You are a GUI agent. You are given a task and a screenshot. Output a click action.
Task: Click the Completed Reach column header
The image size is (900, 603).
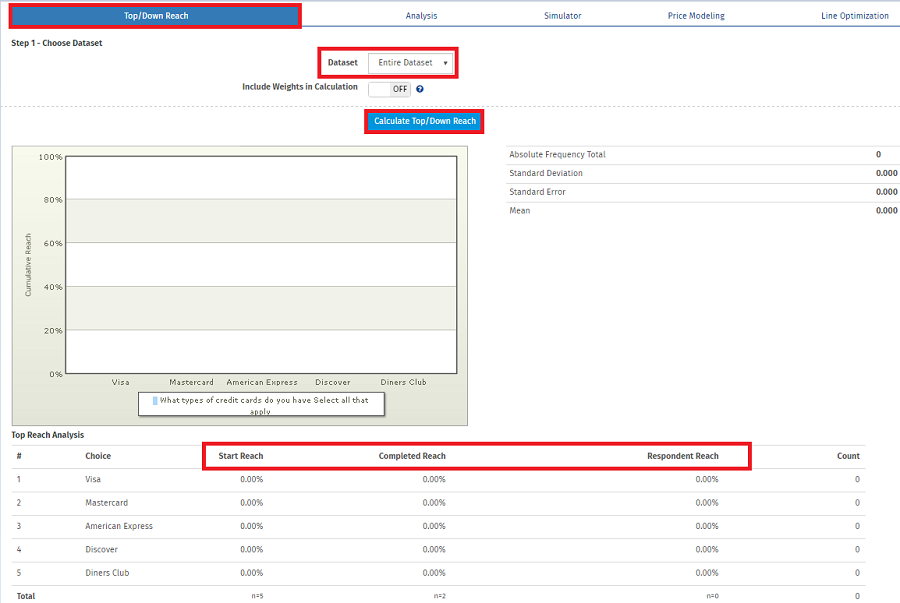[x=412, y=456]
